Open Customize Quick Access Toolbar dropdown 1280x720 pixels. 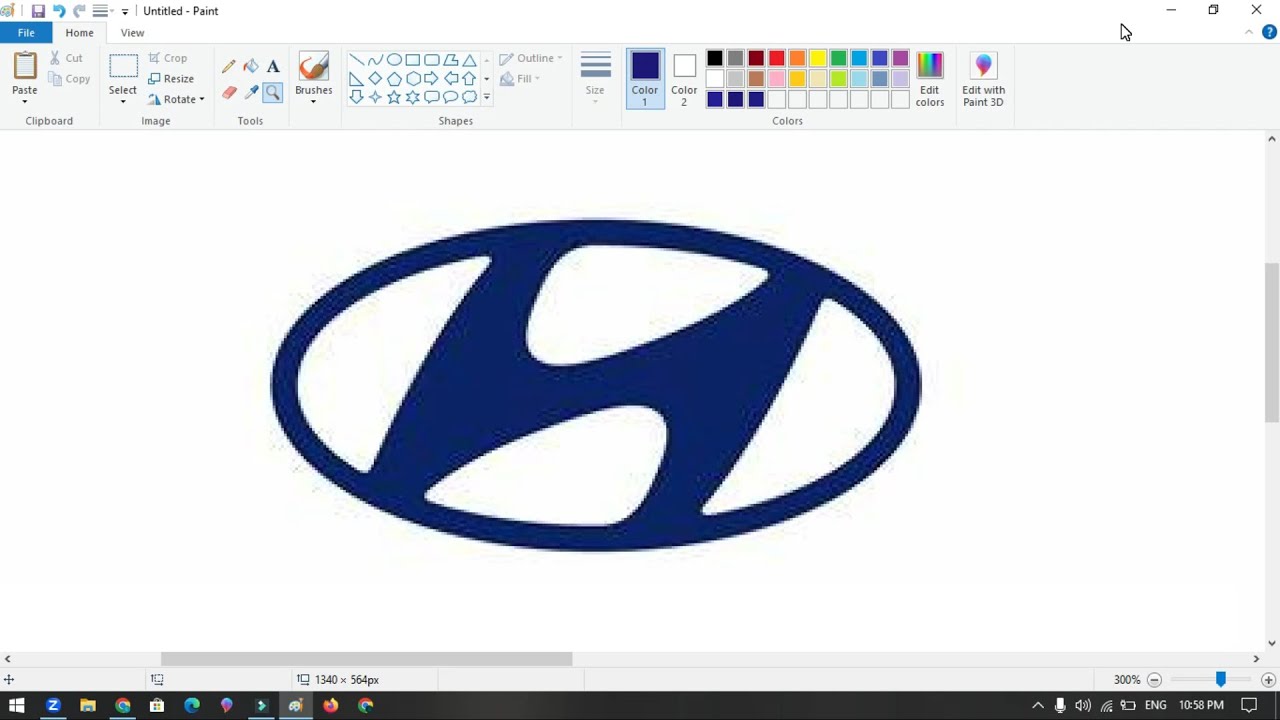125,11
